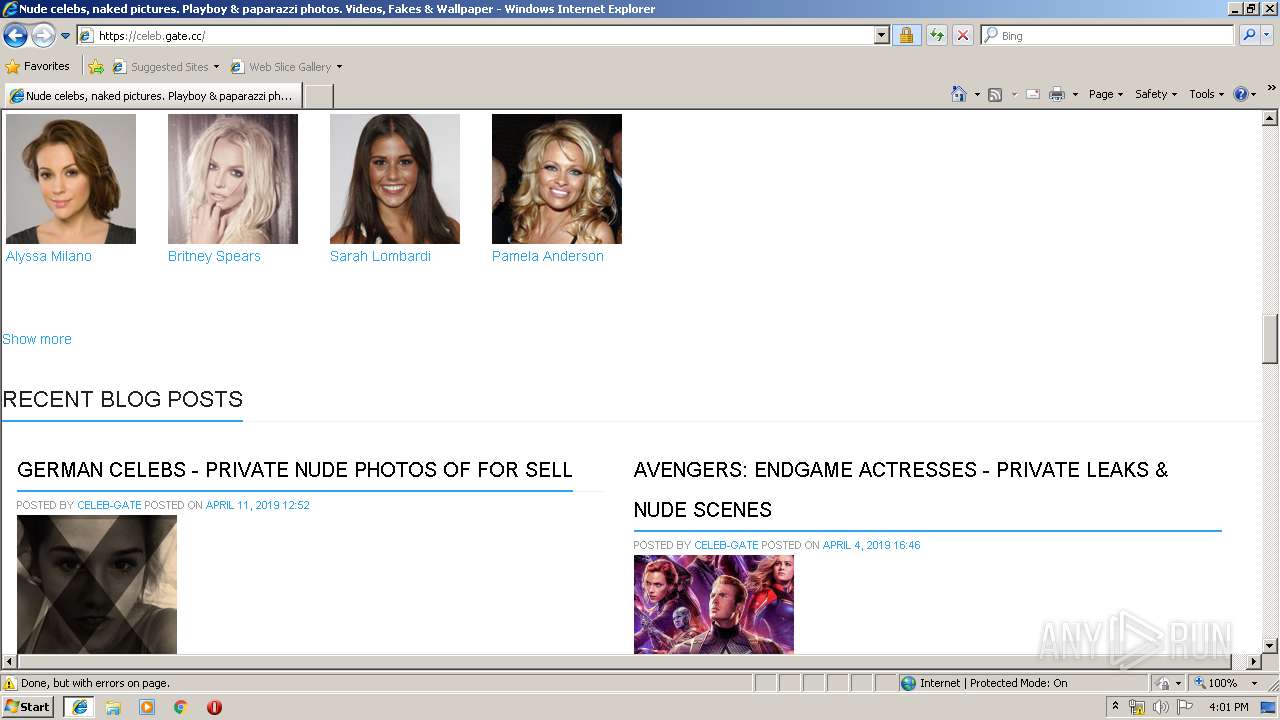Click the page errors warning icon
The height and width of the screenshot is (720, 1280).
coord(10,683)
